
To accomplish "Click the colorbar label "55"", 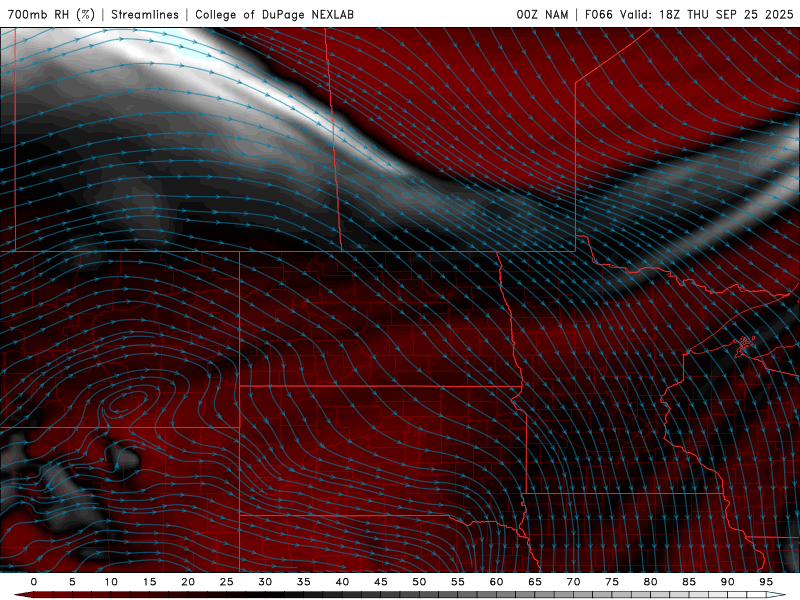I will pyautogui.click(x=458, y=582).
